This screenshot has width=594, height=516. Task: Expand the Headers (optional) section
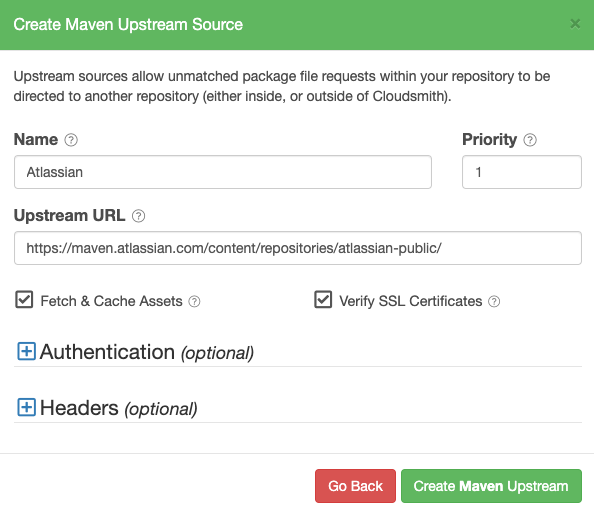point(27,407)
